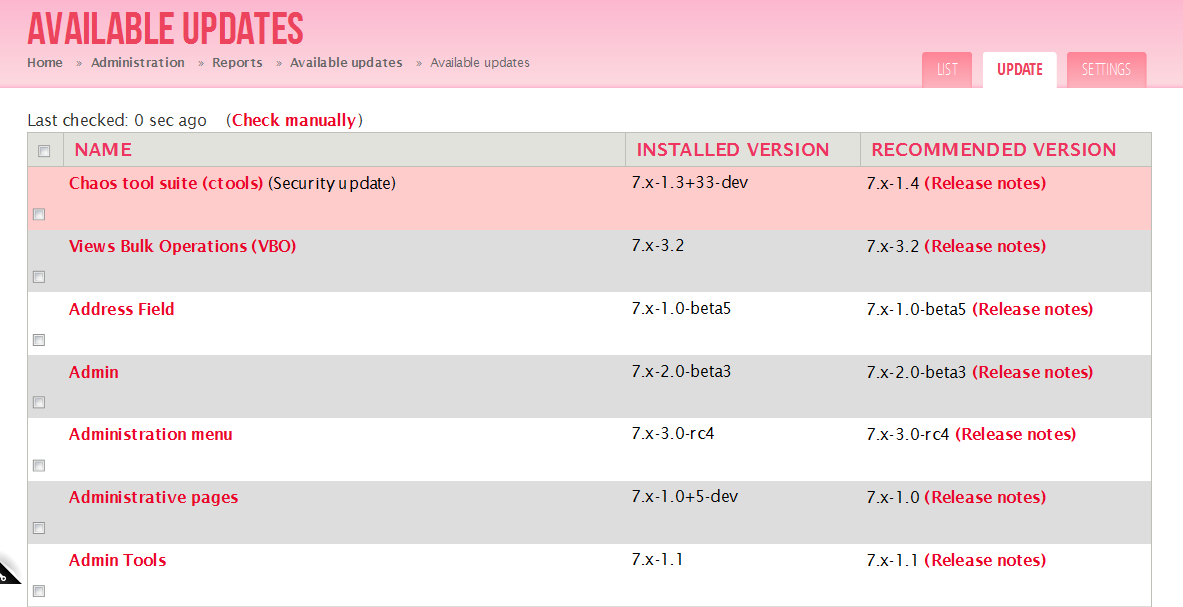Click the Available Updates page heading
Screen dimensions: 1183x607
coord(165,29)
